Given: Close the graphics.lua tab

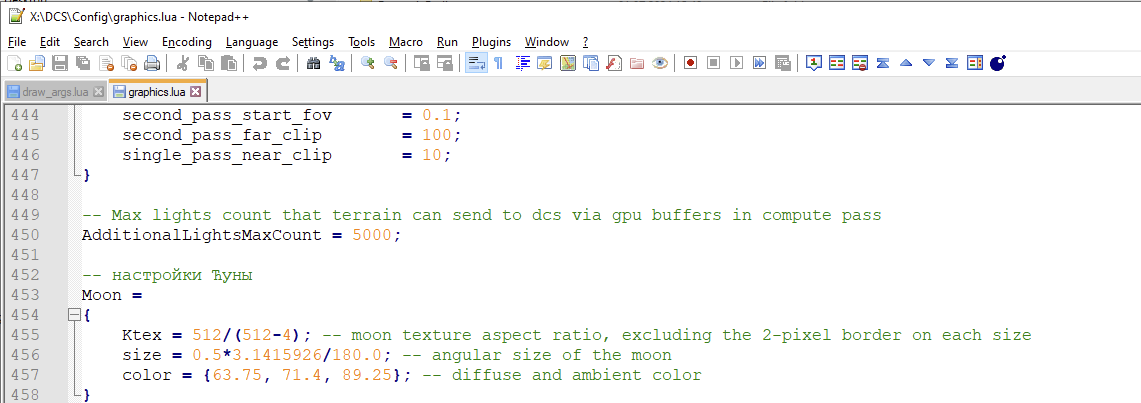Looking at the screenshot, I should click(x=195, y=92).
